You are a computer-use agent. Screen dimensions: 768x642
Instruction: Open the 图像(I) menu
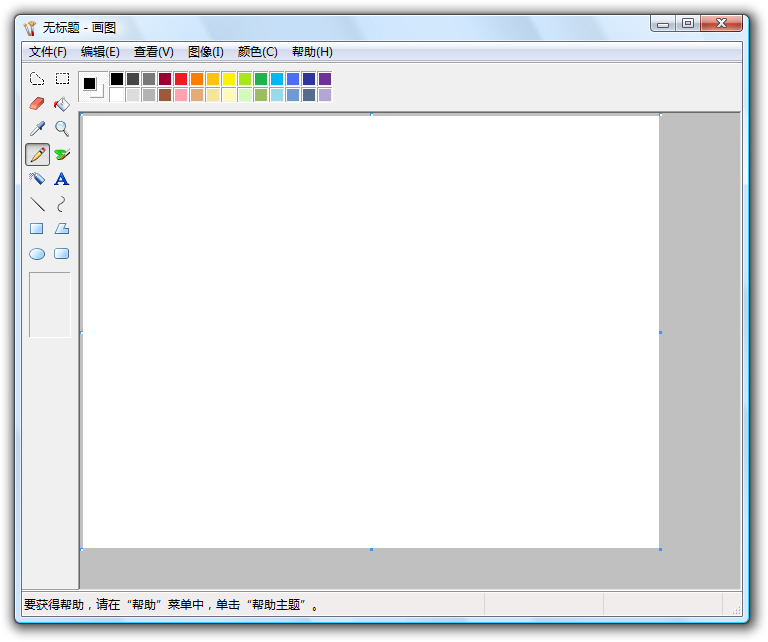coord(206,52)
